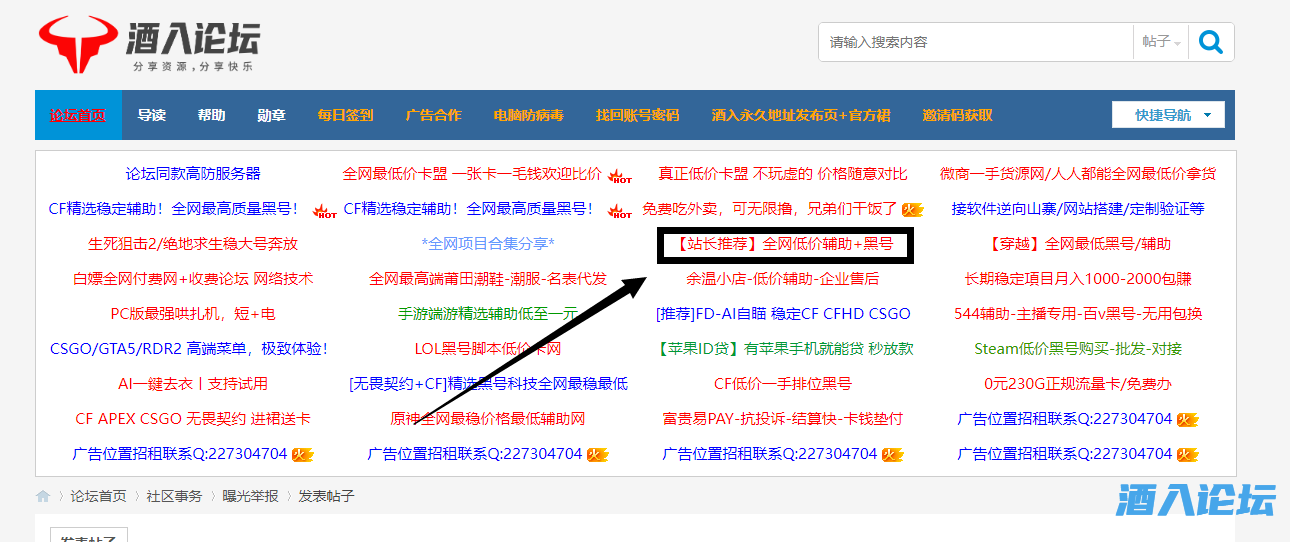Image resolution: width=1290 pixels, height=542 pixels.
Task: Open AI一键去衣丨支持试用 link
Action: point(193,383)
